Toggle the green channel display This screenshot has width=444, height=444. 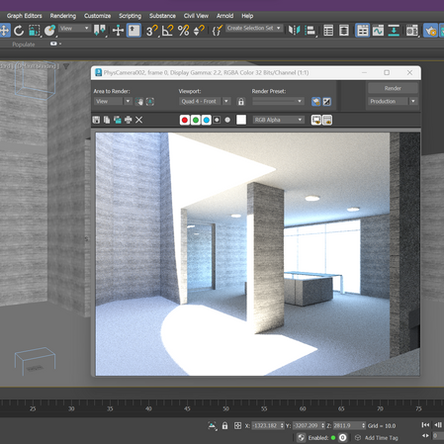196,120
